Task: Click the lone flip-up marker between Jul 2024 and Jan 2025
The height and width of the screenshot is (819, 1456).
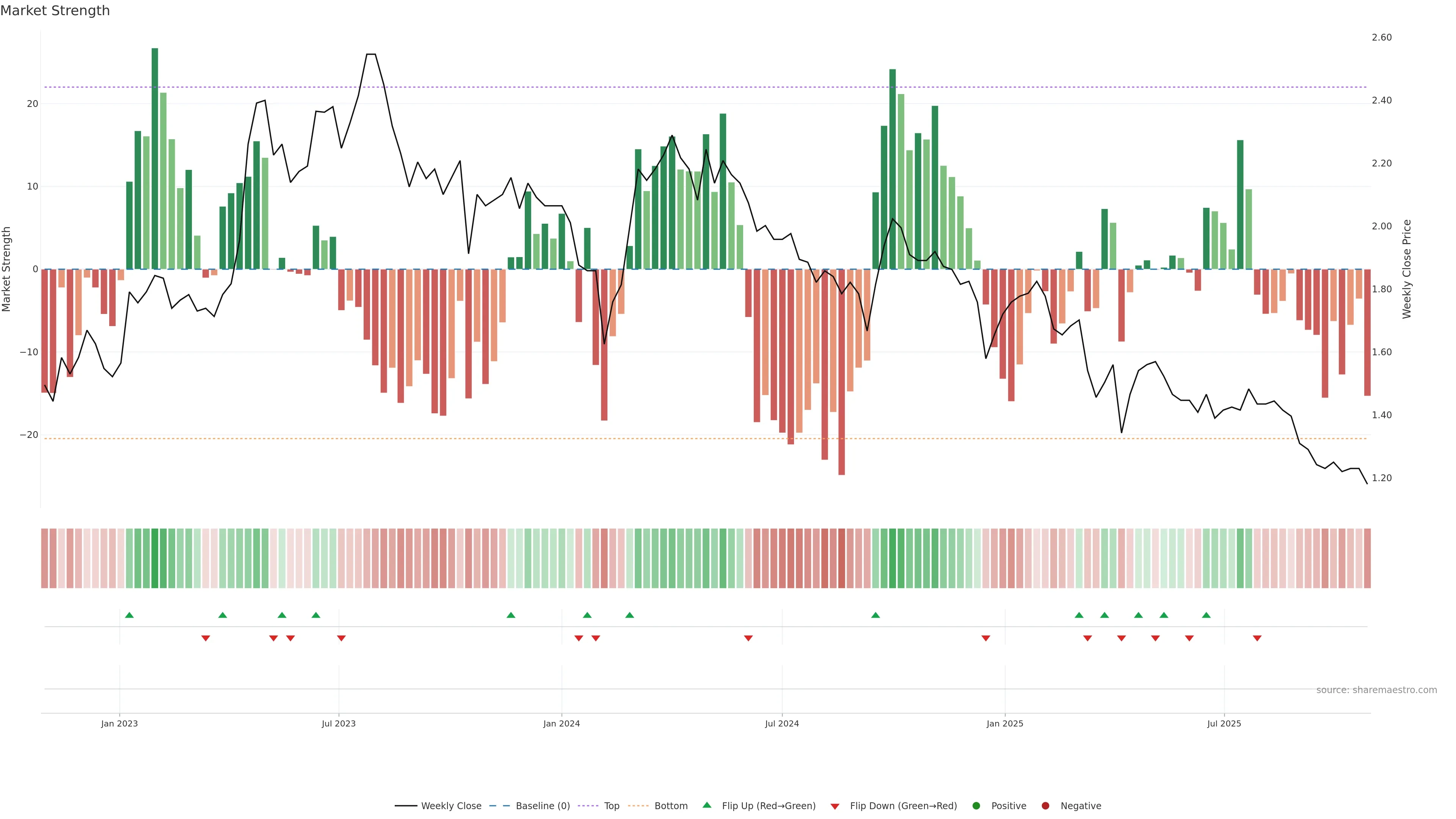Action: click(875, 615)
